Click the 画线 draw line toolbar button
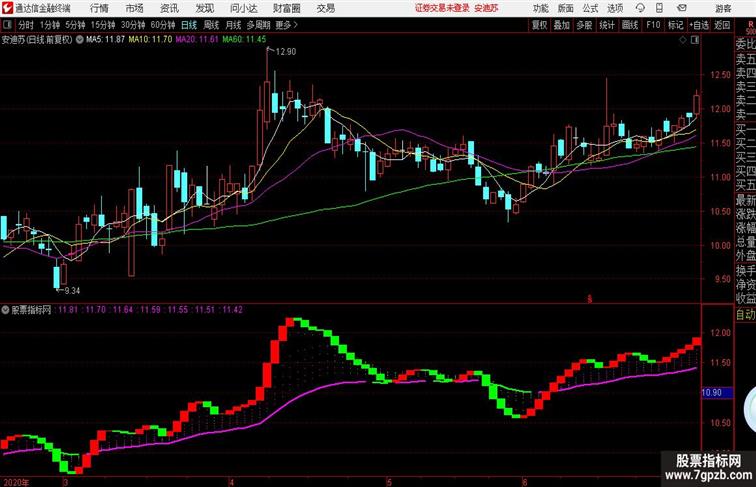Image resolution: width=756 pixels, height=487 pixels. 630,25
